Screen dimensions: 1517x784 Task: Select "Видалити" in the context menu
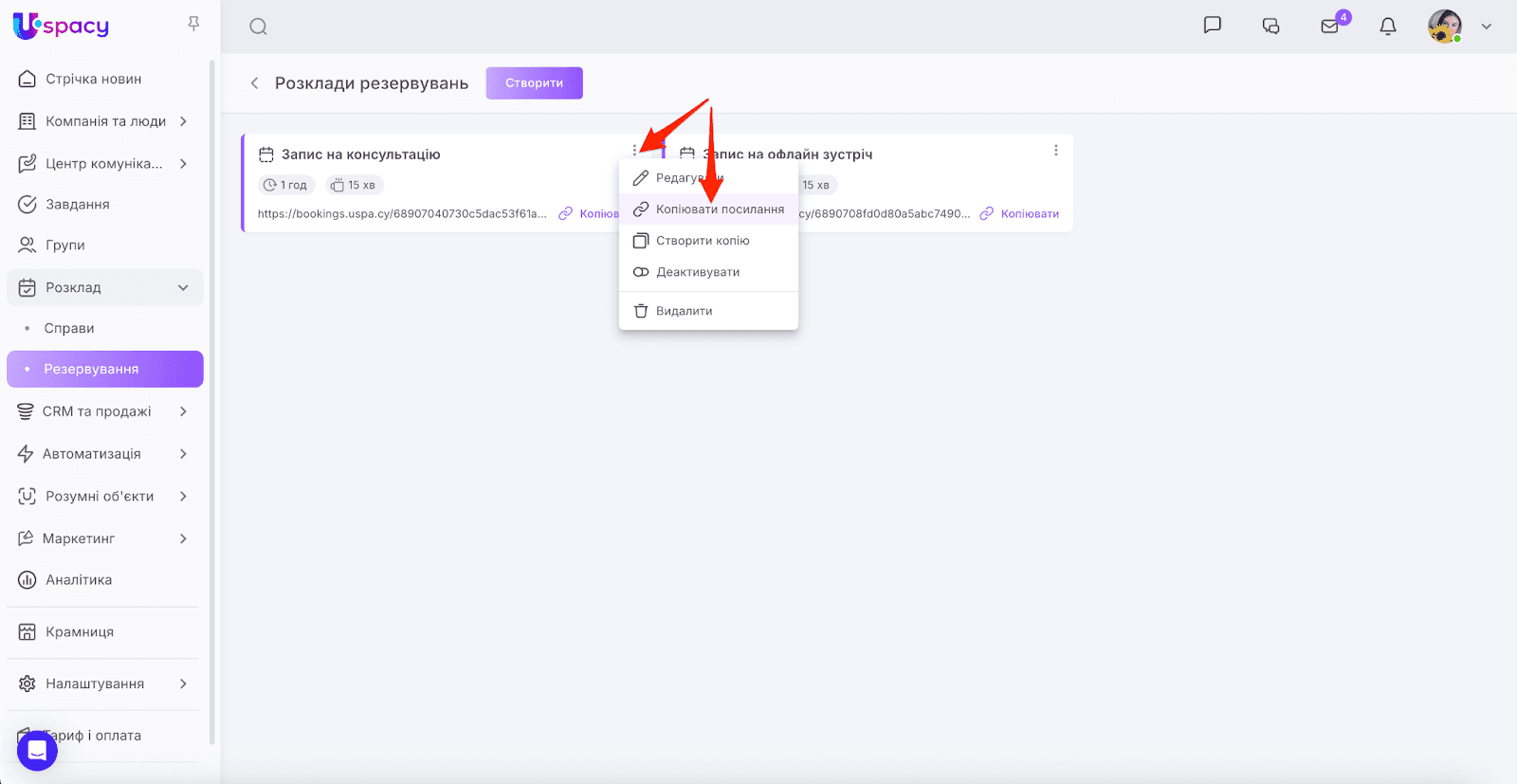click(x=684, y=311)
